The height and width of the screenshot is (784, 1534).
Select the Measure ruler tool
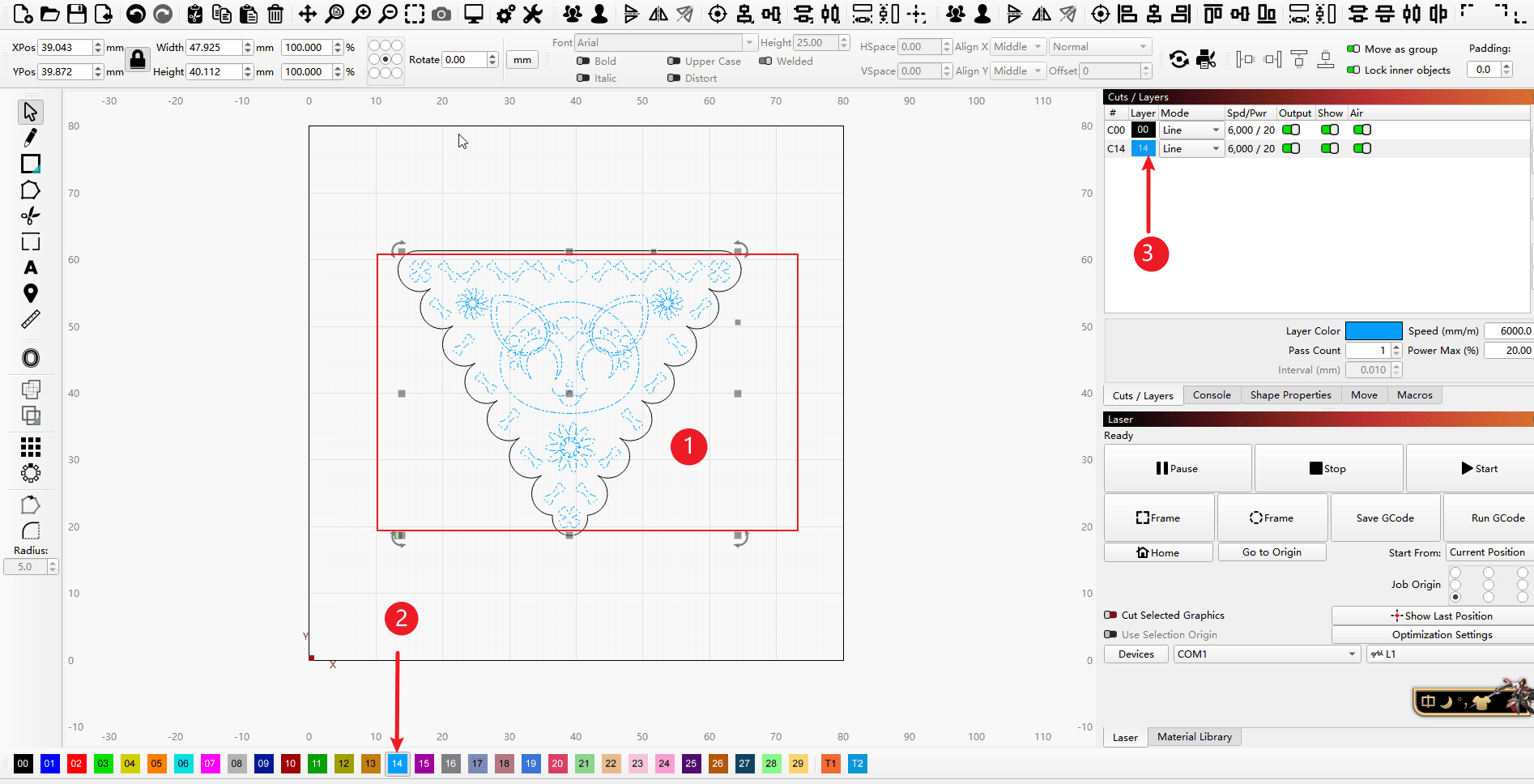30,320
